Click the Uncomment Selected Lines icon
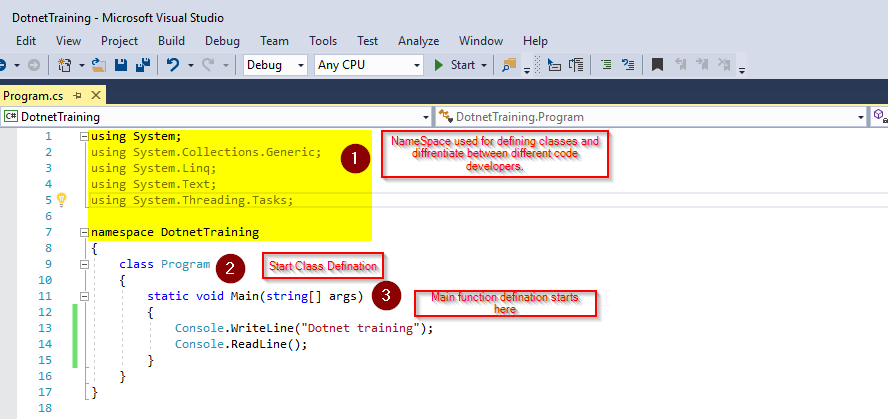This screenshot has height=419, width=888. tap(627, 65)
